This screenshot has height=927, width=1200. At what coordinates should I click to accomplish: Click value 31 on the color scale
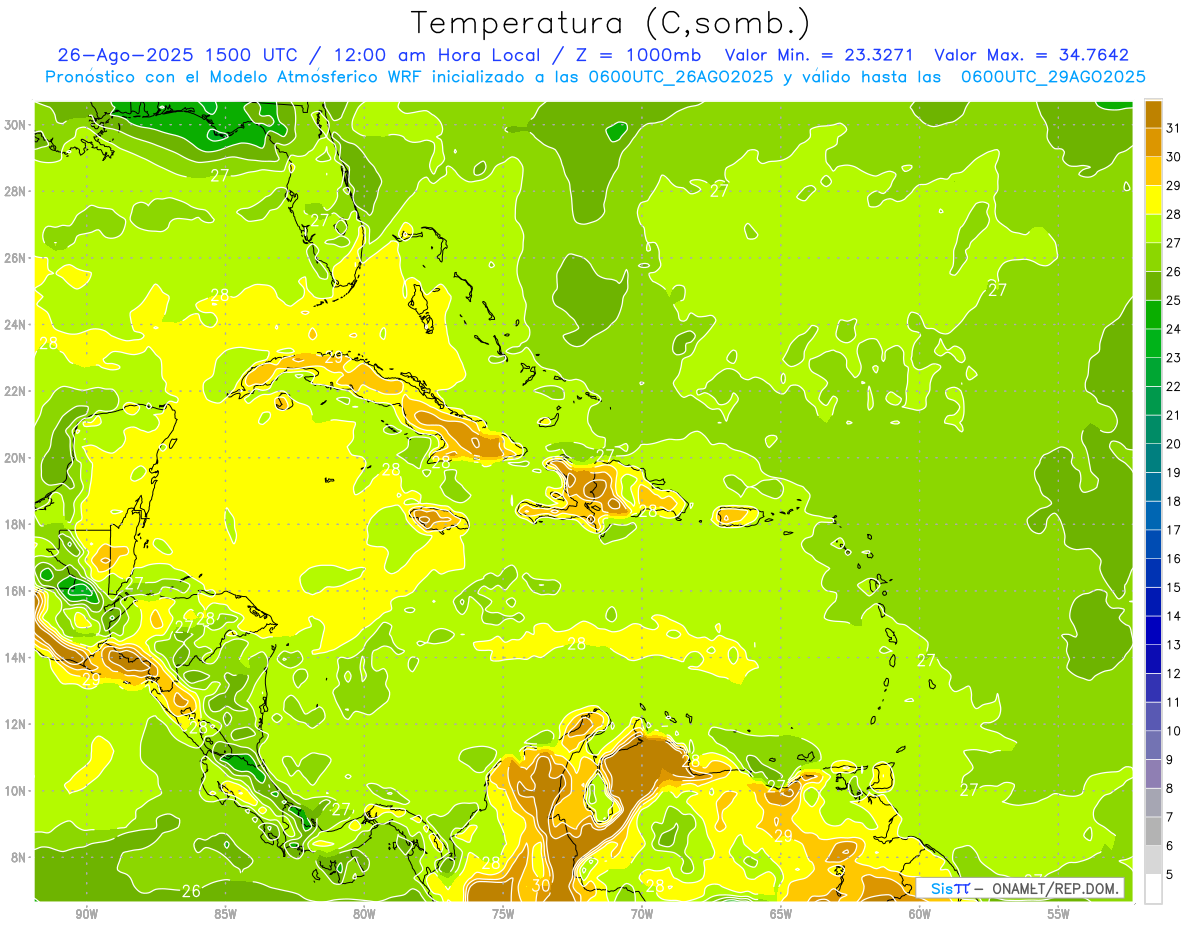point(1173,128)
